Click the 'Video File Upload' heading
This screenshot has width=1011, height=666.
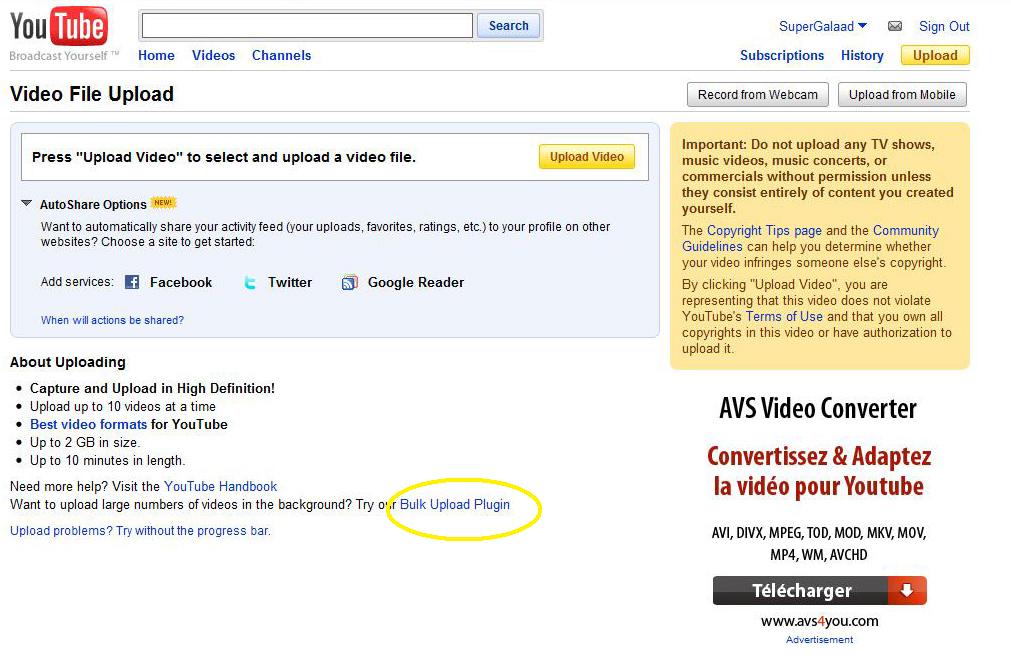[92, 94]
